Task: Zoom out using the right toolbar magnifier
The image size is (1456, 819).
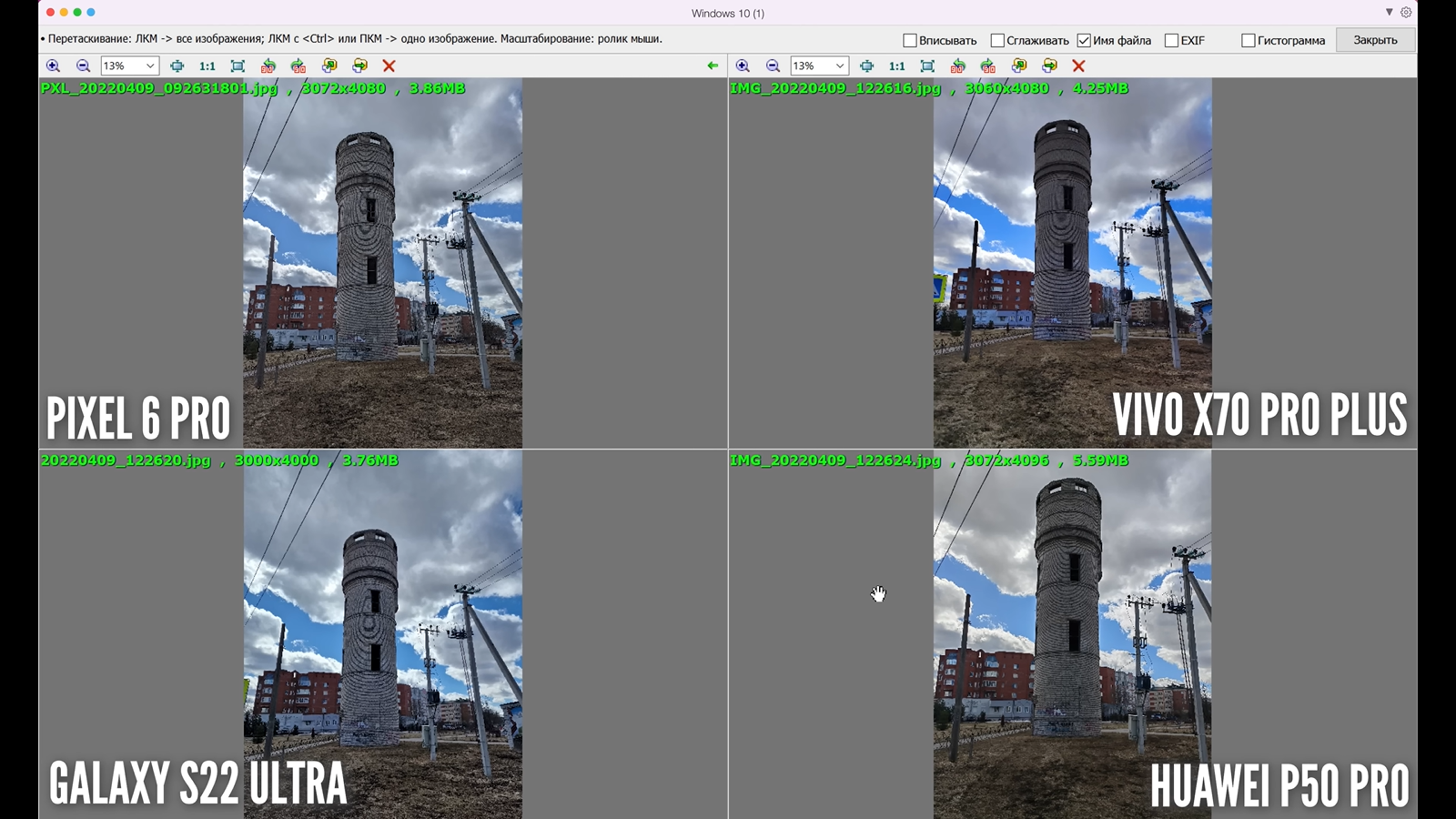Action: click(x=773, y=66)
